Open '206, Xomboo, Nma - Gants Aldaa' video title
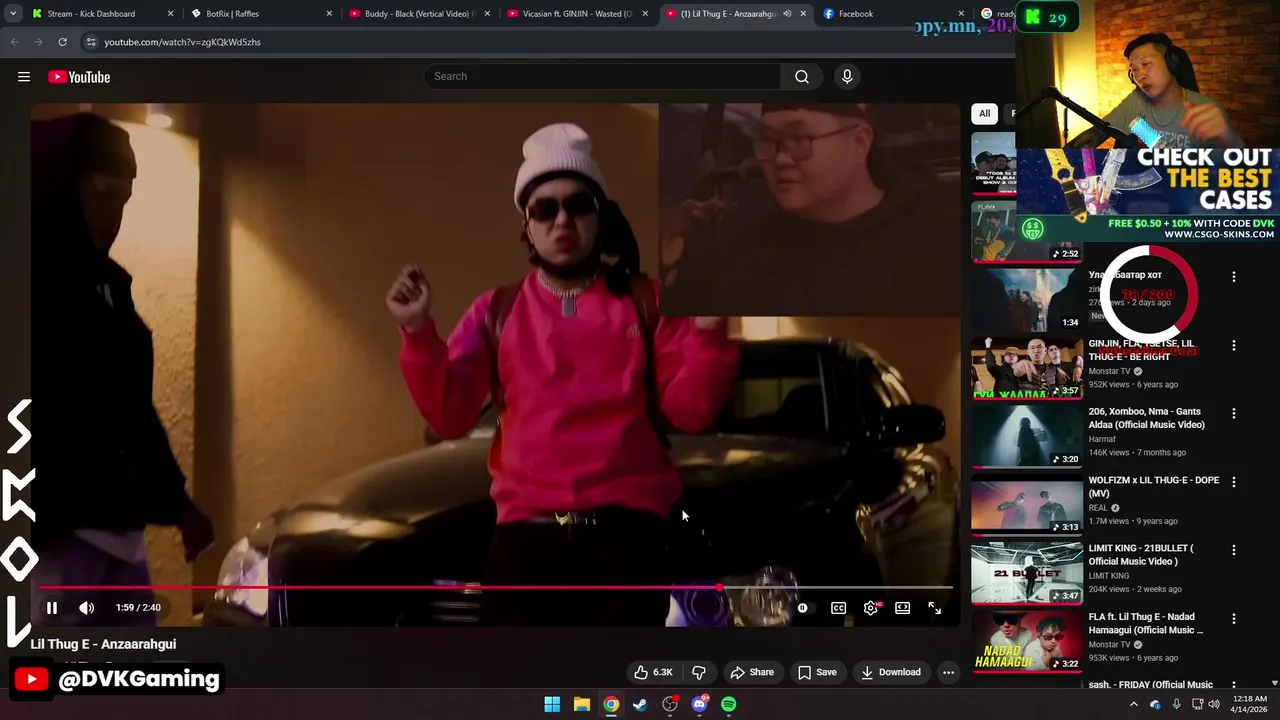The image size is (1280, 720). (x=1146, y=418)
